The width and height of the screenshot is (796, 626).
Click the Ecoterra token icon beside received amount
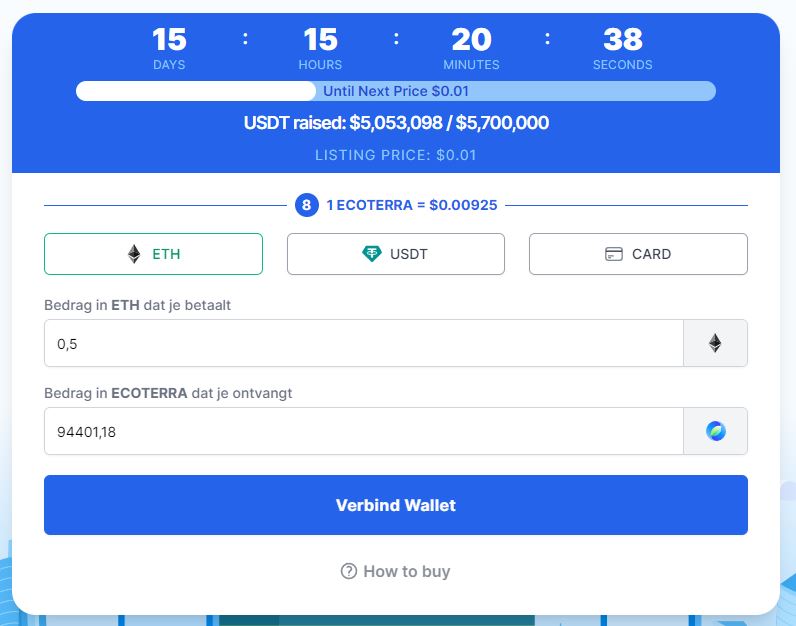pyautogui.click(x=716, y=431)
